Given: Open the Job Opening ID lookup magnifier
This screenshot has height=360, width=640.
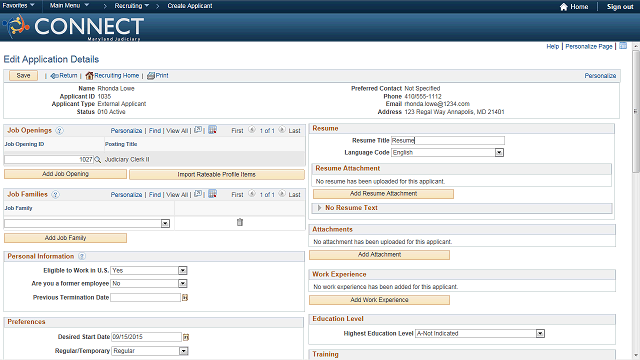Looking at the screenshot, I should click(x=98, y=160).
